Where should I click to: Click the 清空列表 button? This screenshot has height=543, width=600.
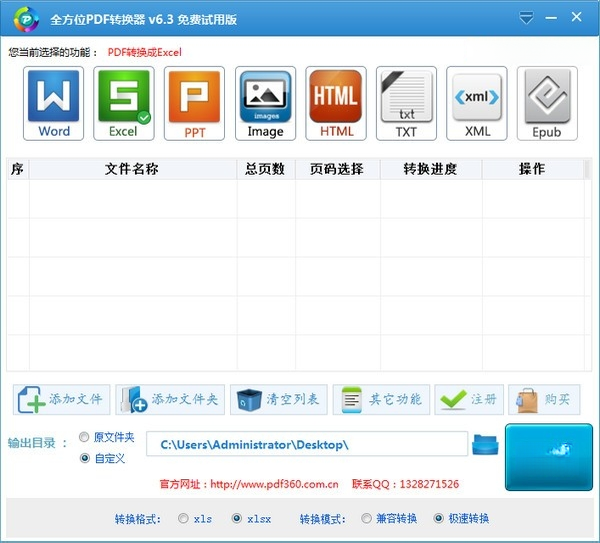click(279, 400)
